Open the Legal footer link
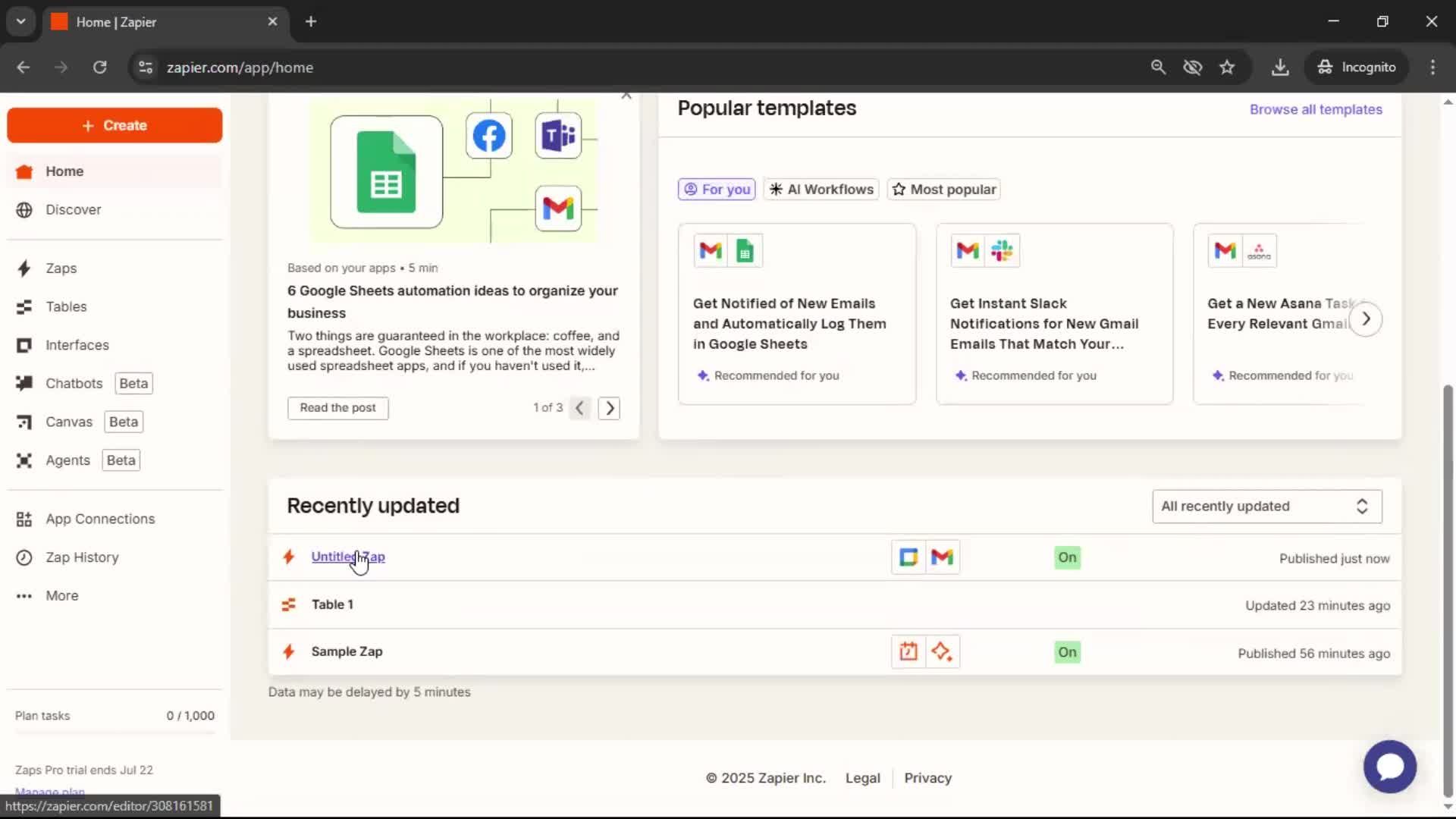 862,779
